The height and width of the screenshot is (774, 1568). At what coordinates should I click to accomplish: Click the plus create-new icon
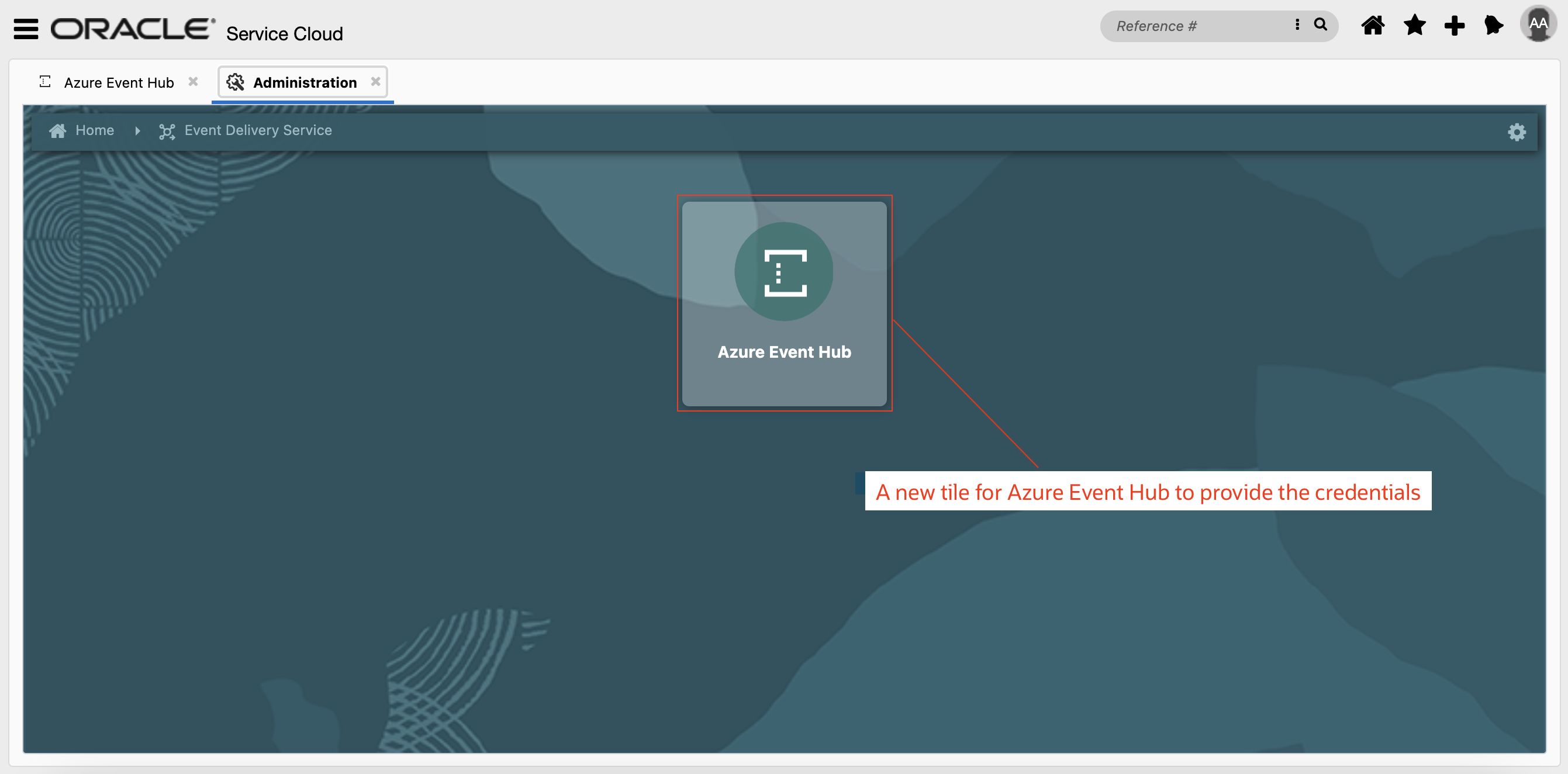point(1453,26)
